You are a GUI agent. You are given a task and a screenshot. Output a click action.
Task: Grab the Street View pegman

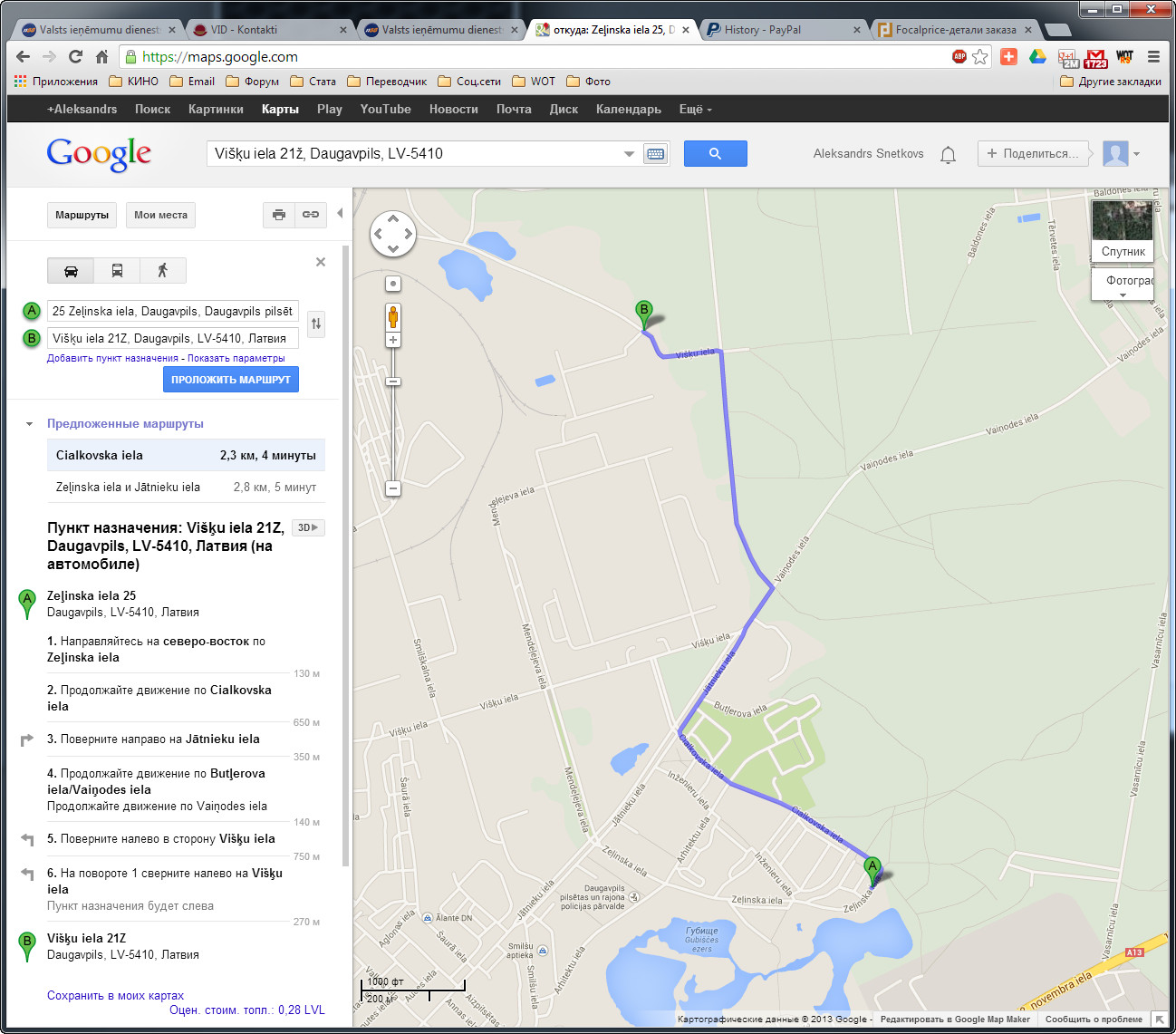coord(393,317)
